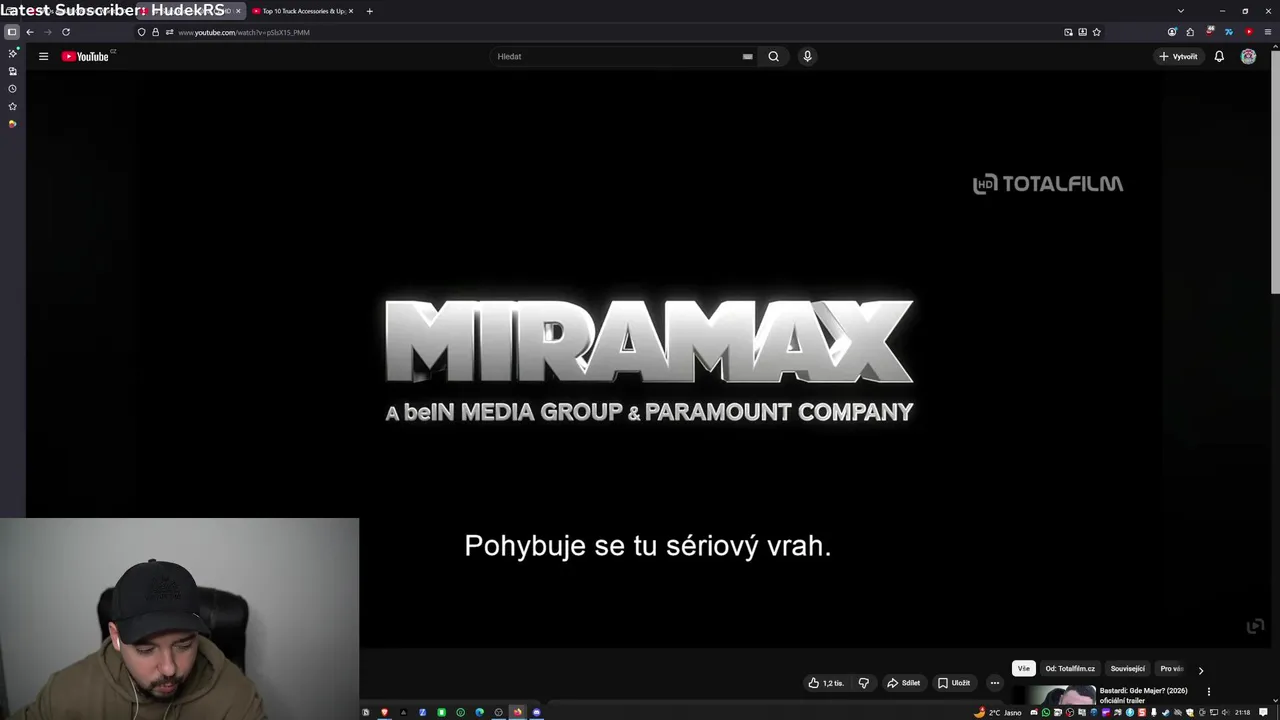
Task: Open options for Bastardi recommended video
Action: coord(1208,691)
